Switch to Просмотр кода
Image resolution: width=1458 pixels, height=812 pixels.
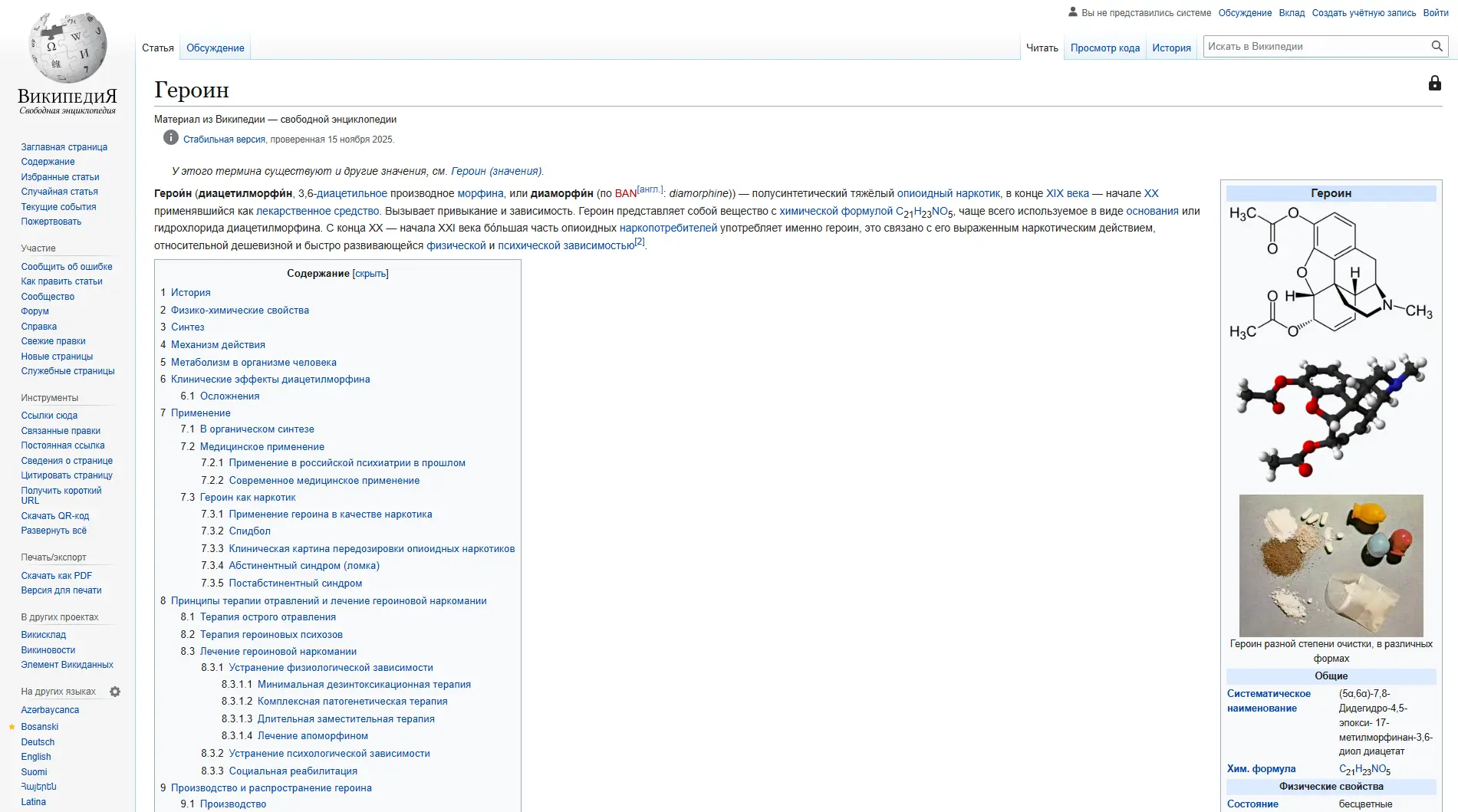1104,47
